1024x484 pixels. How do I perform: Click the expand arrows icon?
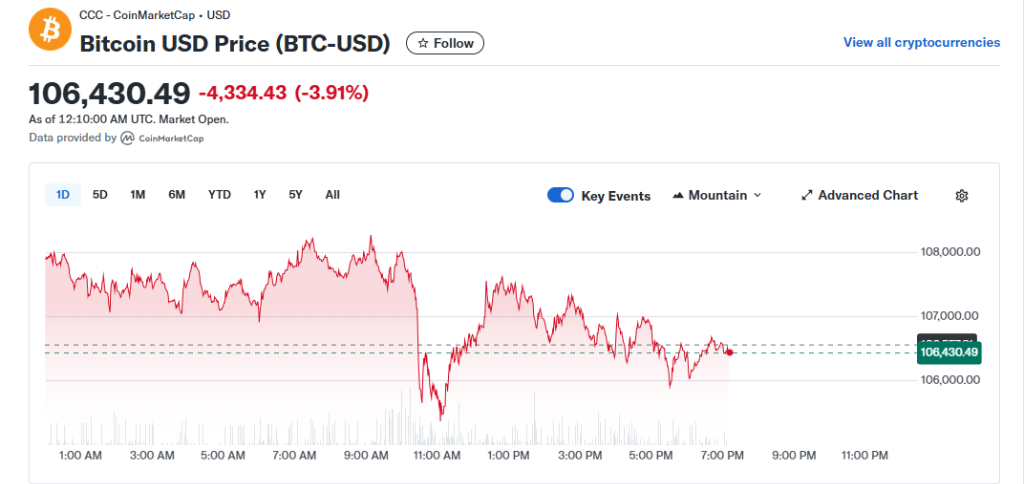pyautogui.click(x=807, y=196)
